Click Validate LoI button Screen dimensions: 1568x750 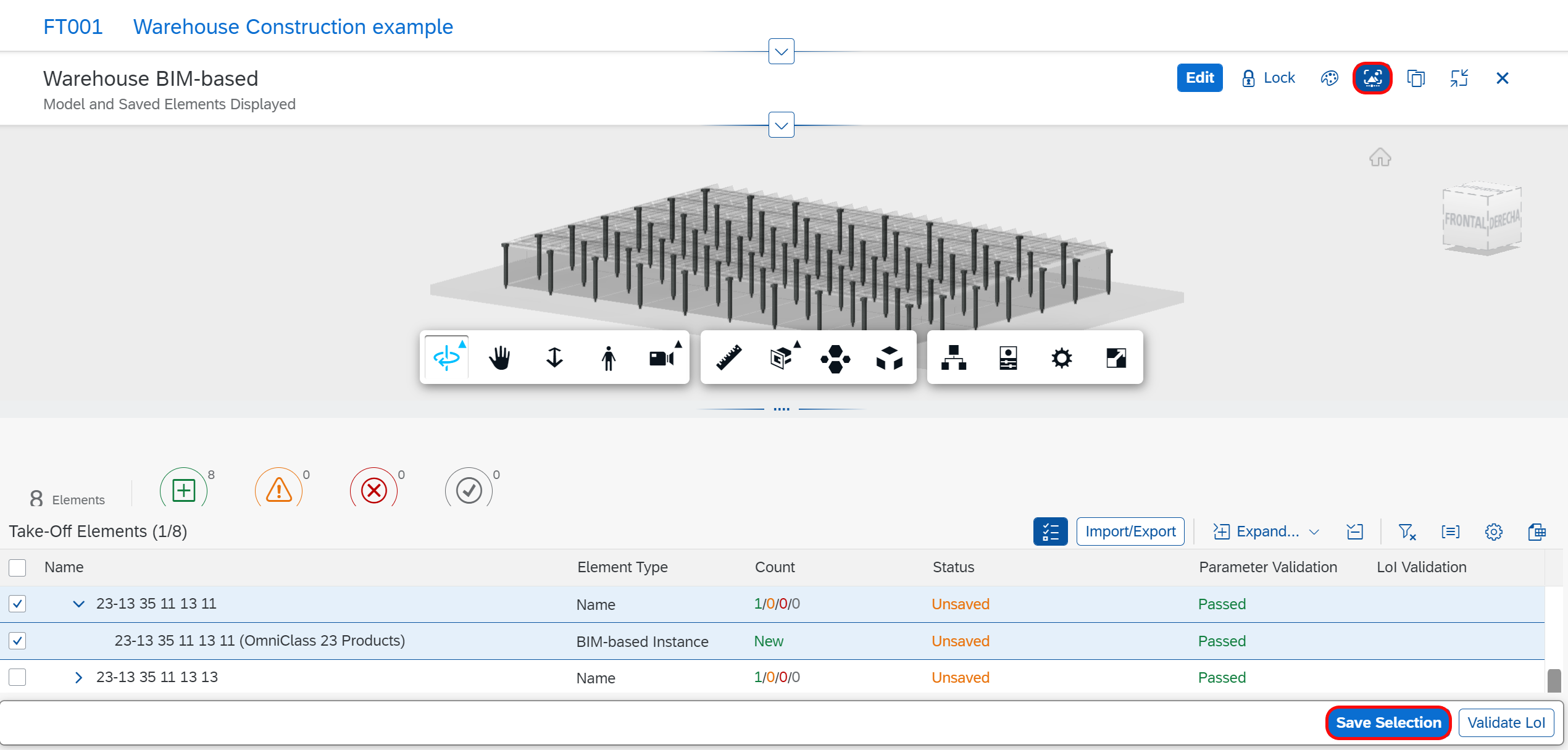(1506, 723)
